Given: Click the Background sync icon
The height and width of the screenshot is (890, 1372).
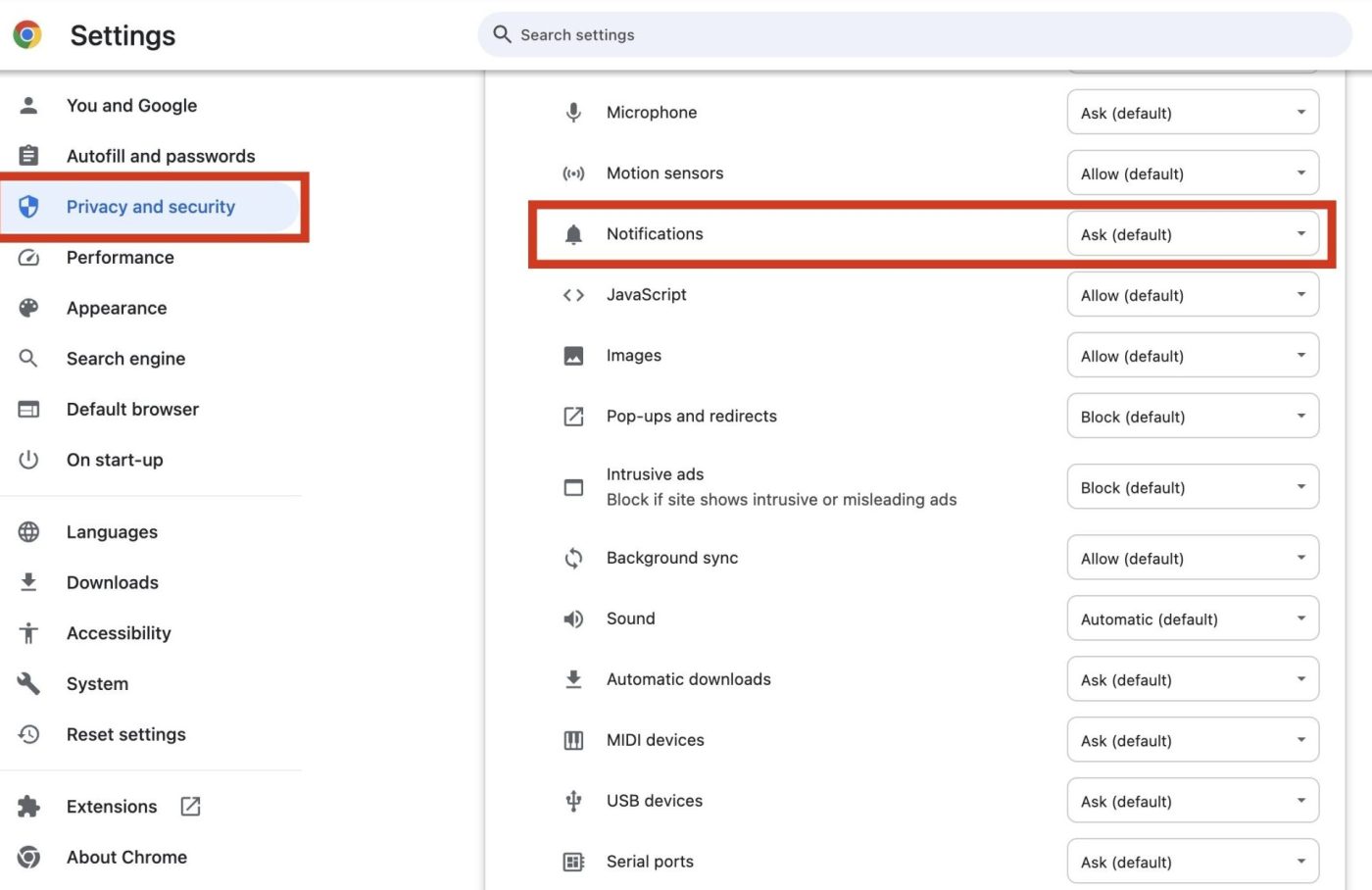Looking at the screenshot, I should coord(573,558).
